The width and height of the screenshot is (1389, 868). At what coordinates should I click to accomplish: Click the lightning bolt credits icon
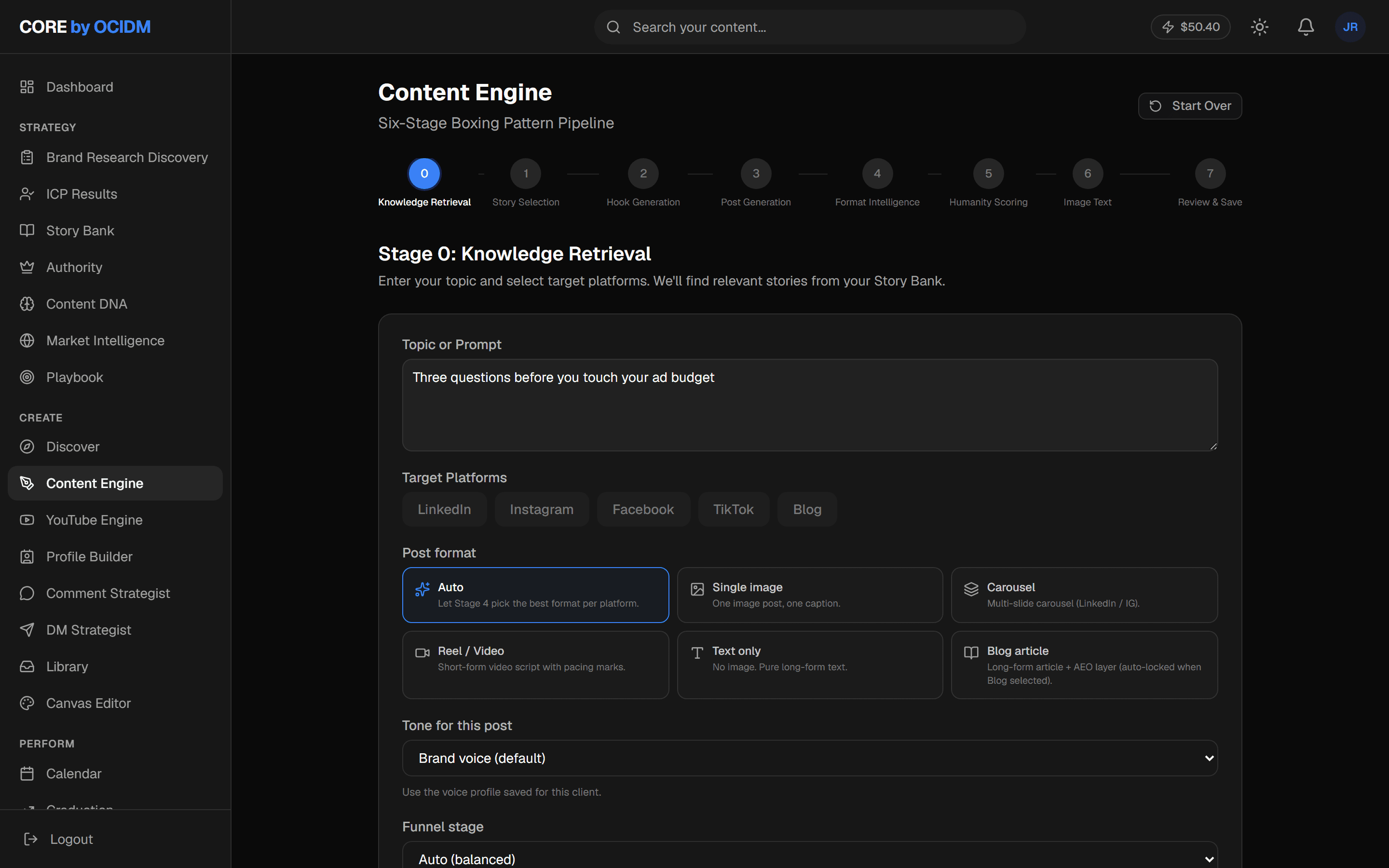pyautogui.click(x=1168, y=27)
